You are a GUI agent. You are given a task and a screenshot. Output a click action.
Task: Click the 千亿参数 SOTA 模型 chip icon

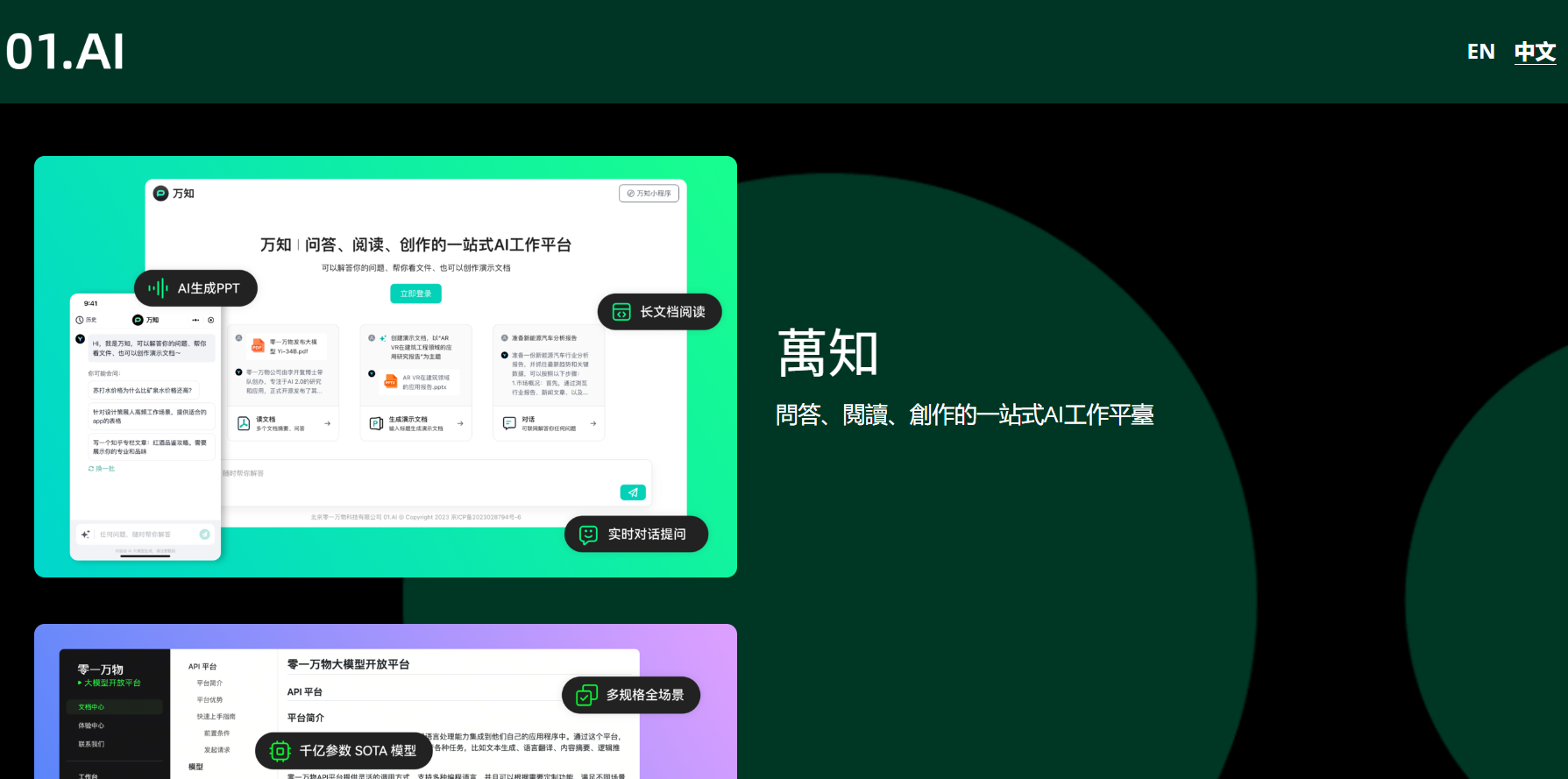(280, 751)
